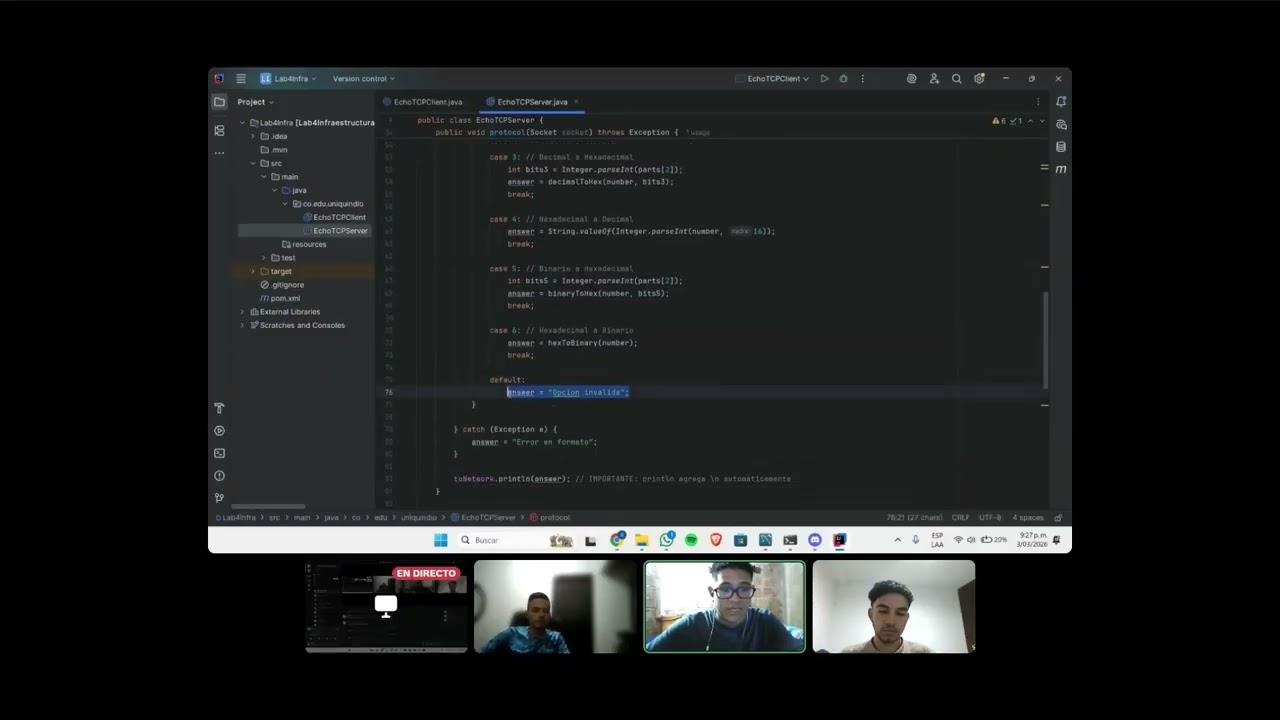Open the Database tool window
Viewport: 1280px width, 720px height.
pos(1061,147)
